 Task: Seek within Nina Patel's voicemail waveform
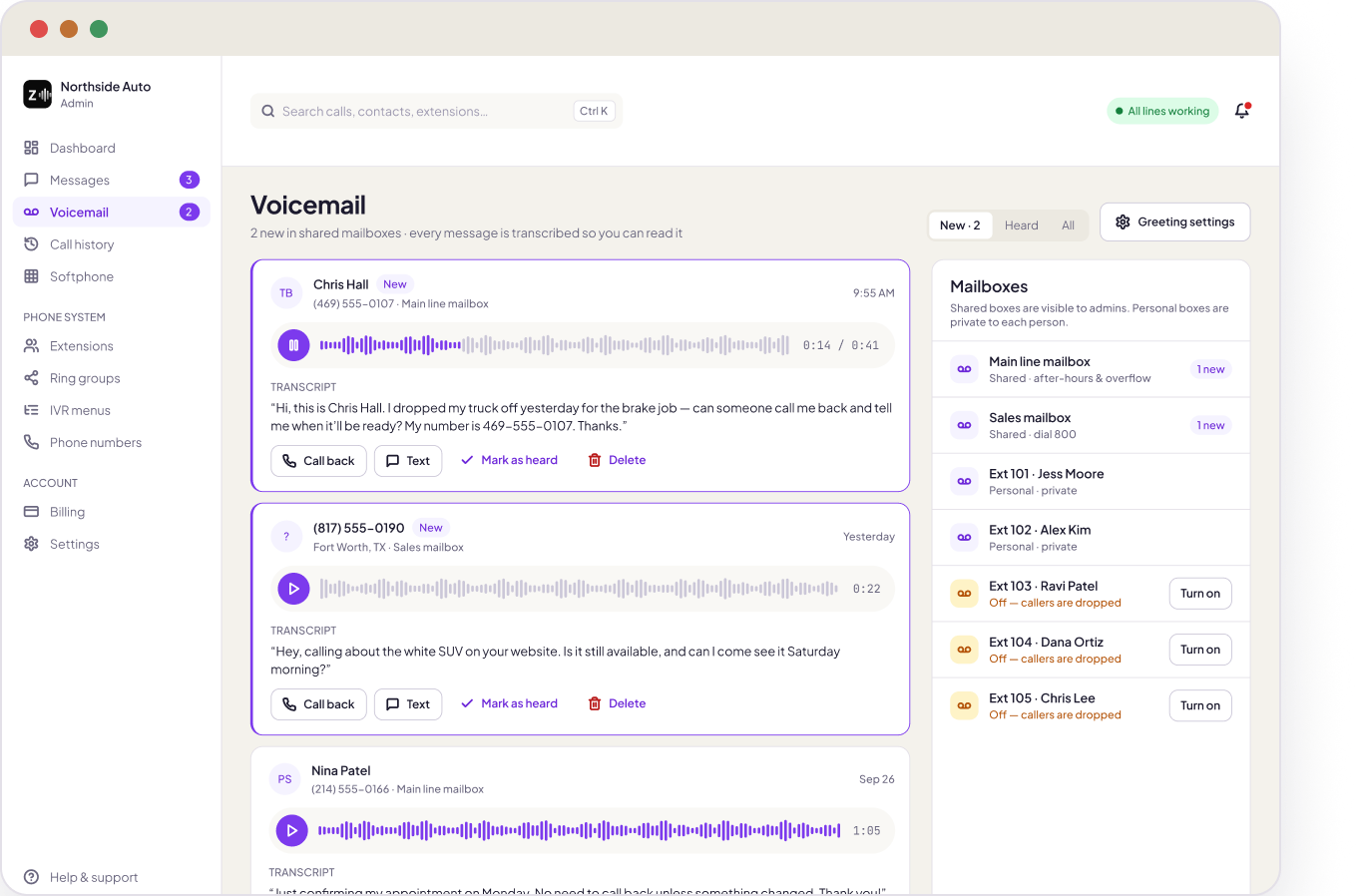click(x=579, y=830)
